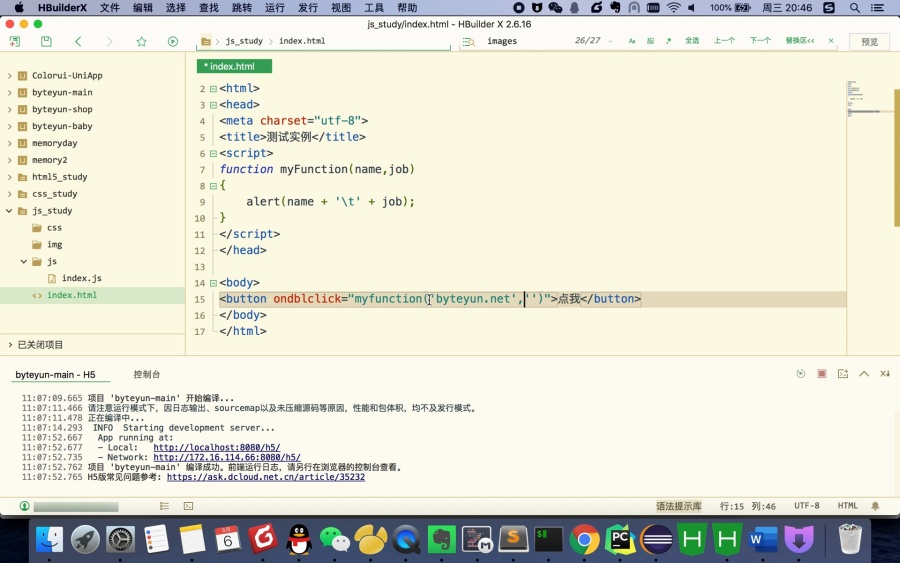This screenshot has width=900, height=563.
Task: Click the editor vertical scrollbar thumb
Action: pos(897,158)
